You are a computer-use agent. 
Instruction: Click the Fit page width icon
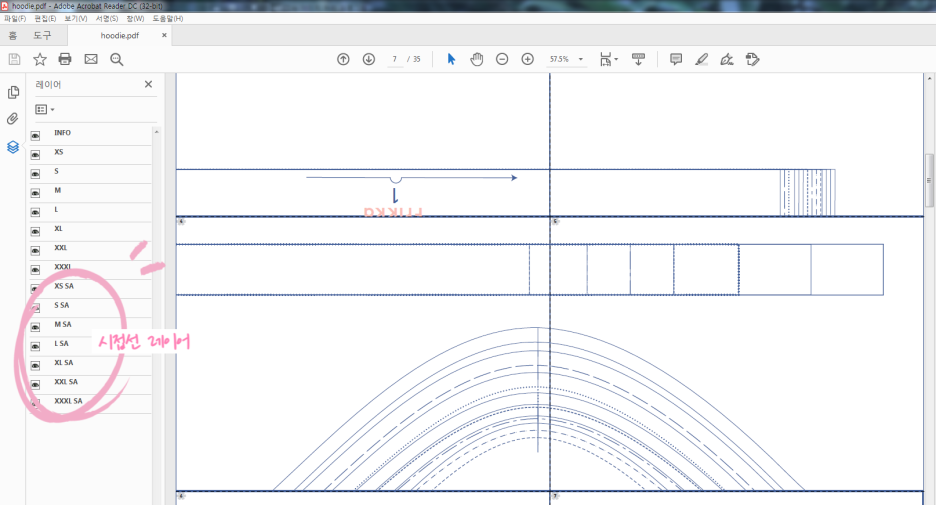coord(605,59)
